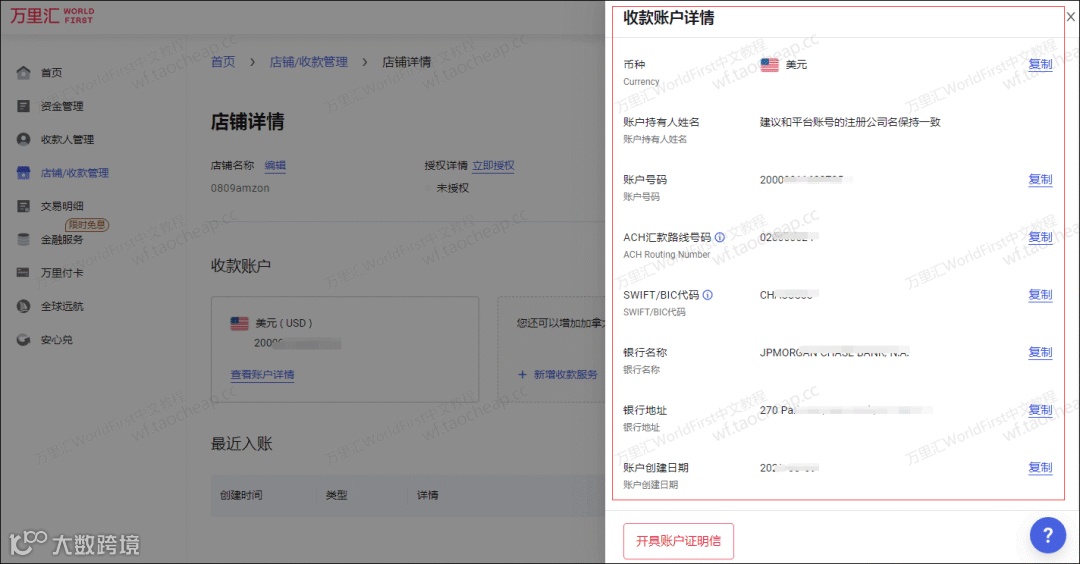Copy the 银行地址 via 复制
Viewport: 1080px width, 564px height.
tap(1040, 410)
